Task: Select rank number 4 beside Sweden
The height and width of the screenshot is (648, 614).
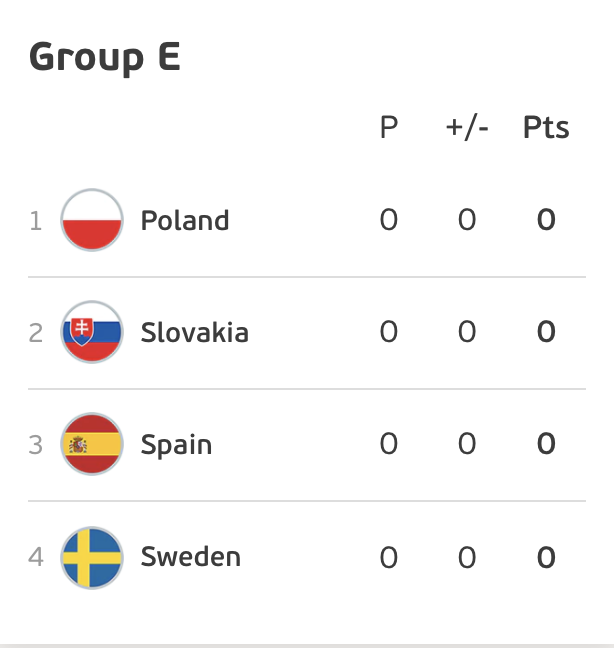Action: [36, 557]
